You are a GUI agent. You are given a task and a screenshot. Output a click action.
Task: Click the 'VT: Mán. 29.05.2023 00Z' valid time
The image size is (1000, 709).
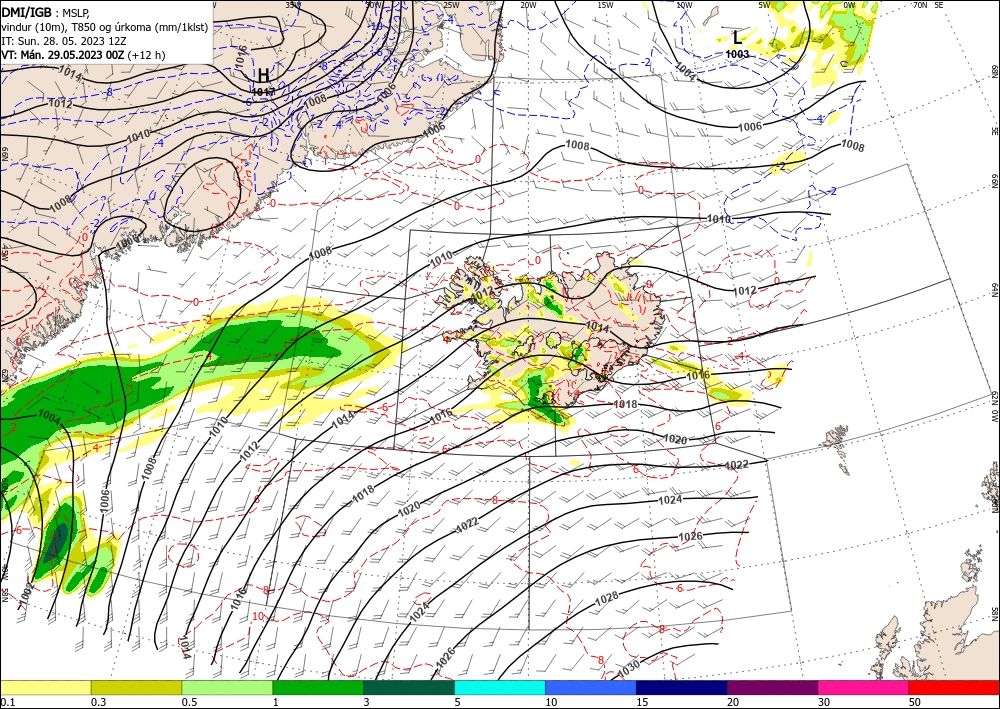63,55
